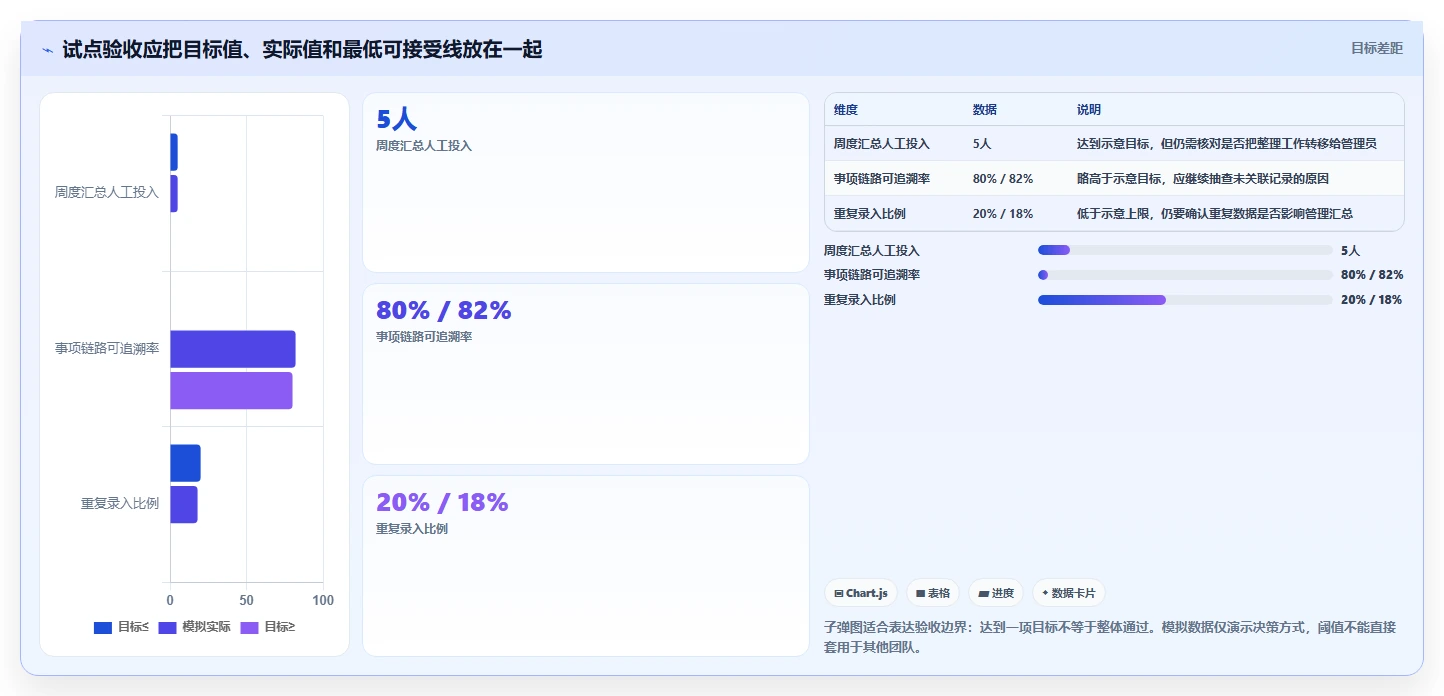
Task: Click the 事项链路可追溯率 progress bar
Action: [1185, 275]
